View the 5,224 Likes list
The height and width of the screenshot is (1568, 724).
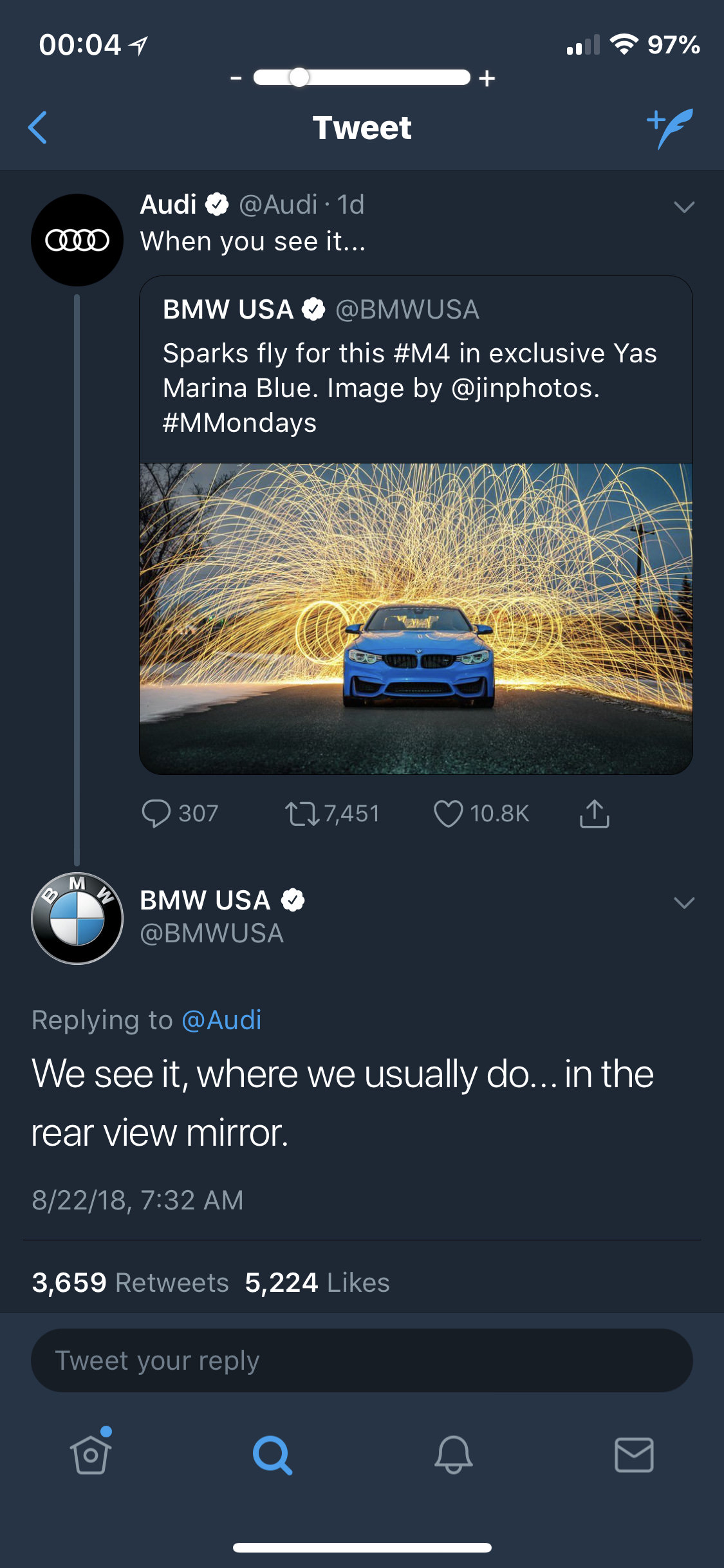[x=317, y=1282]
